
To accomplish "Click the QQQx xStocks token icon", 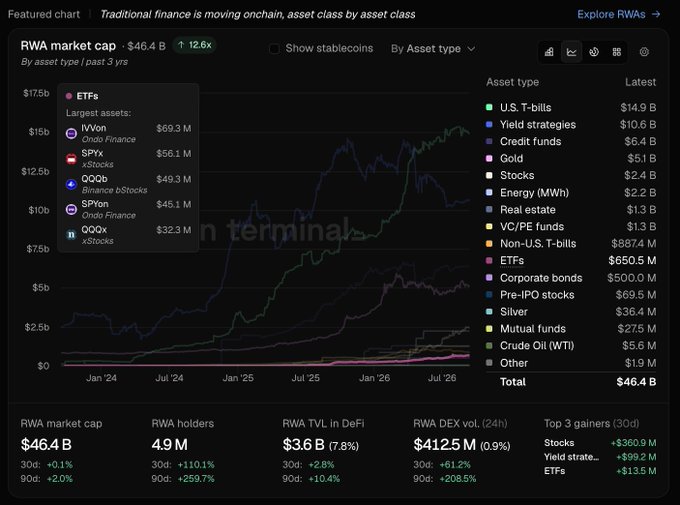I will coord(71,235).
